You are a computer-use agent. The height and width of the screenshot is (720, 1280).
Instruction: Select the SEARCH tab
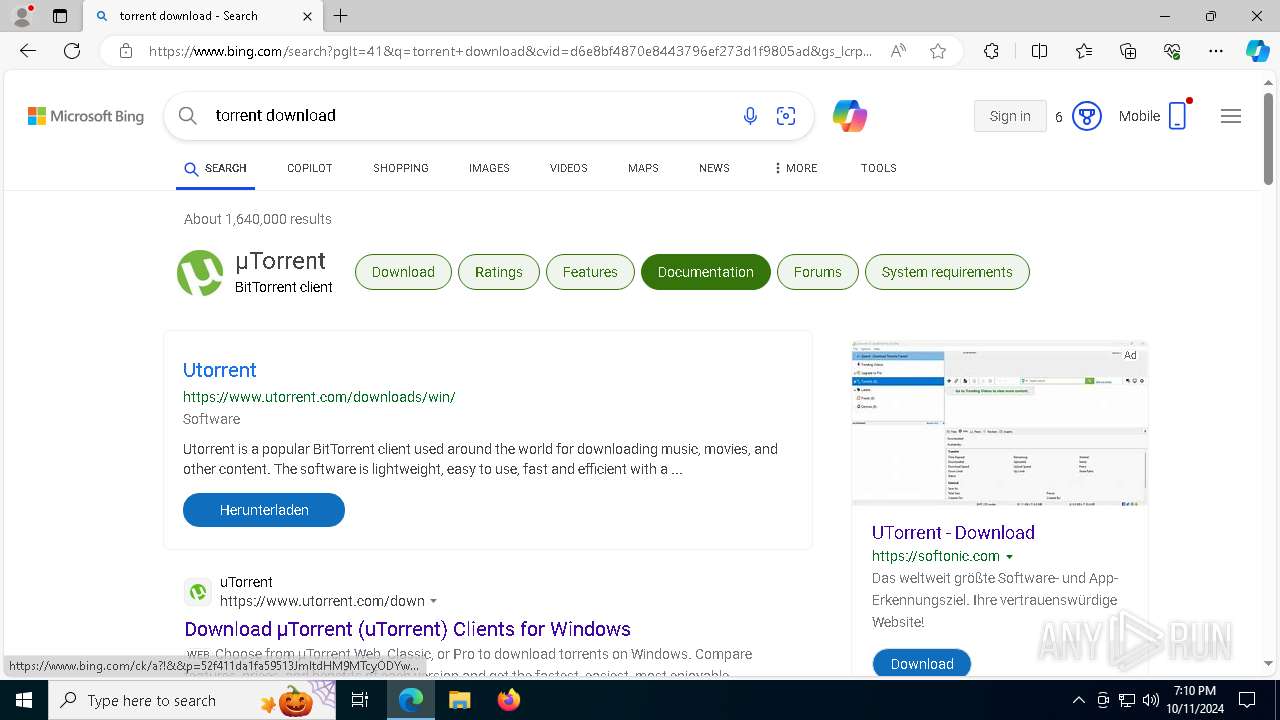(215, 168)
